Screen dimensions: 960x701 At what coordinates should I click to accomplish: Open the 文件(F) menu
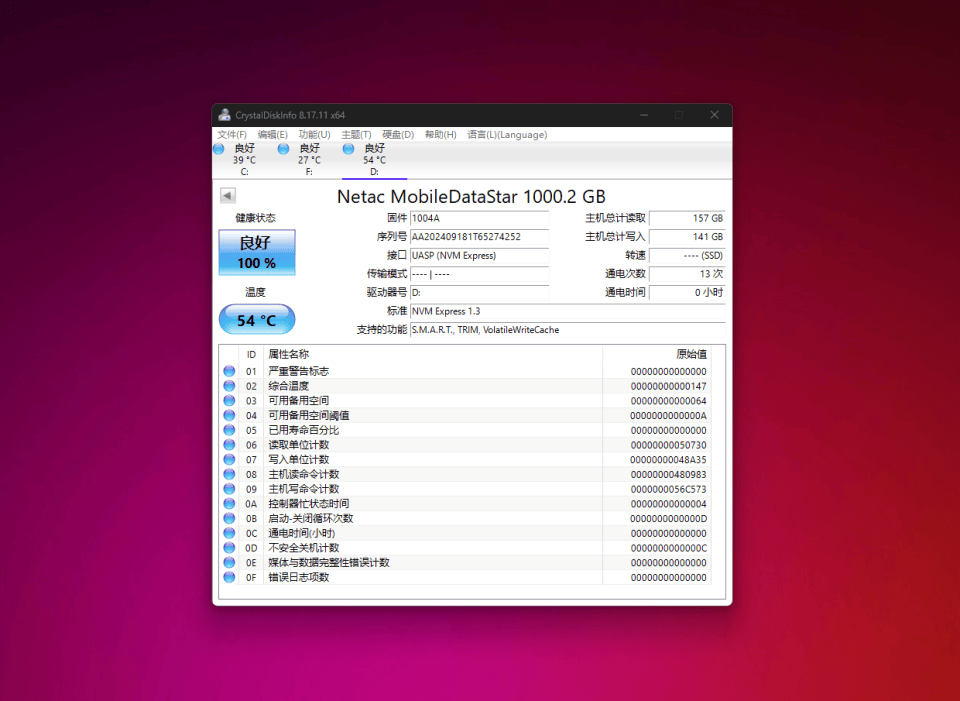point(232,135)
